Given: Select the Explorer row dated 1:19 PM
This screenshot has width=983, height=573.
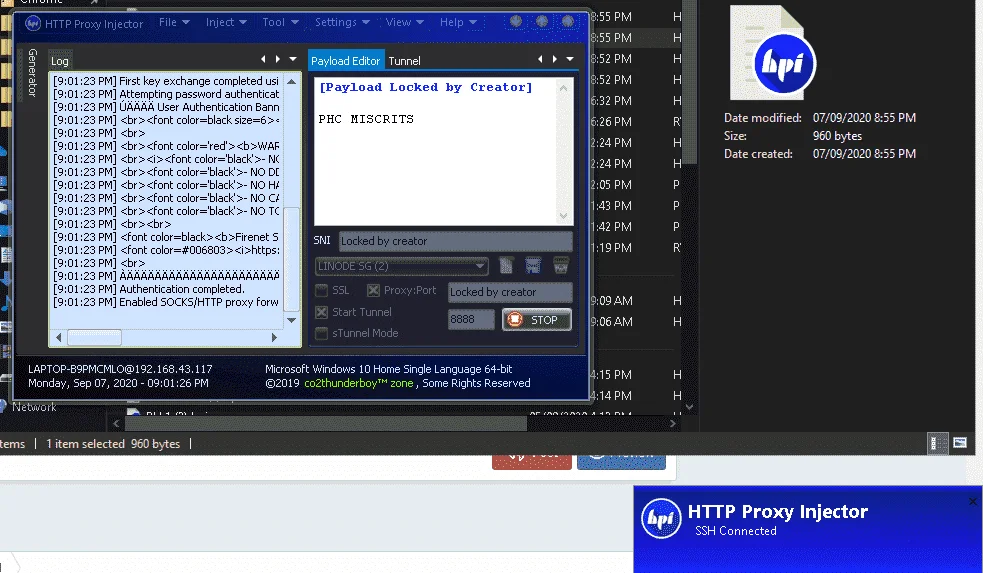Looking at the screenshot, I should pyautogui.click(x=639, y=248).
